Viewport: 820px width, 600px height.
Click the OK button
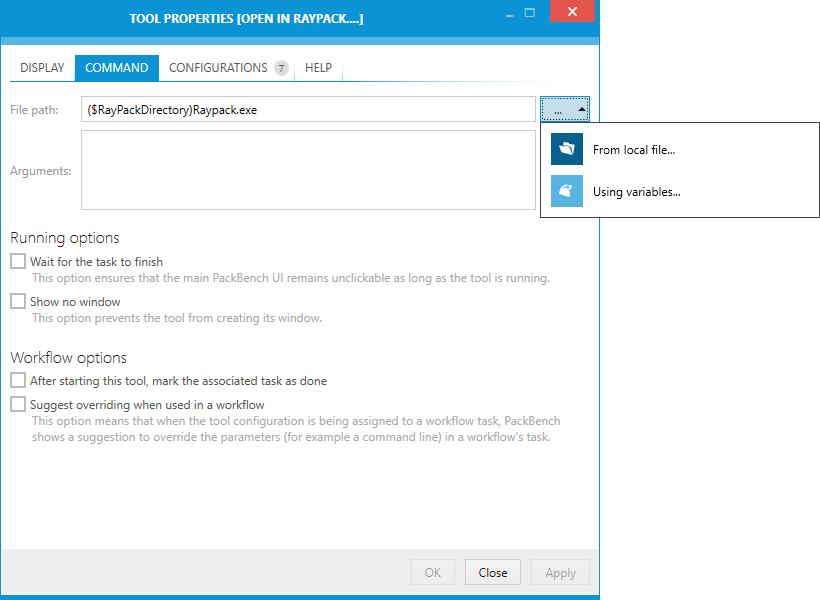pyautogui.click(x=433, y=572)
